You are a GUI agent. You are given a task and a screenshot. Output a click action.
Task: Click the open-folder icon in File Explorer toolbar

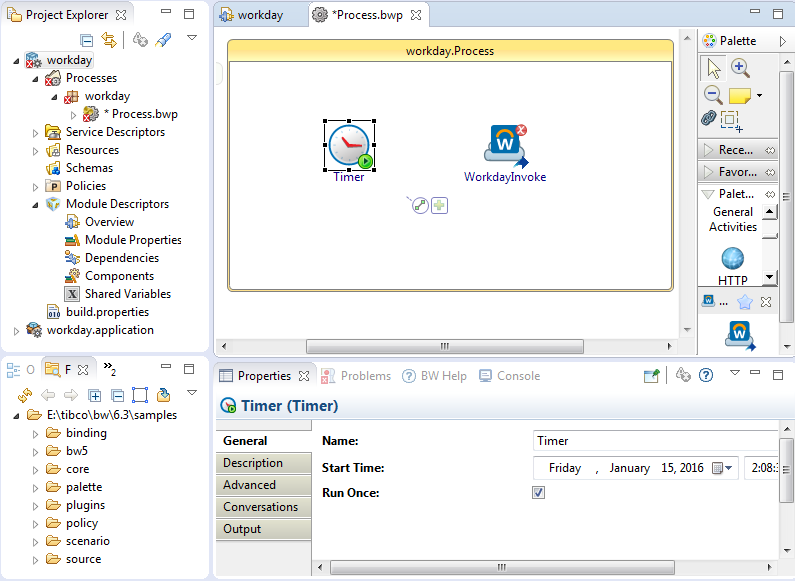pos(163,395)
